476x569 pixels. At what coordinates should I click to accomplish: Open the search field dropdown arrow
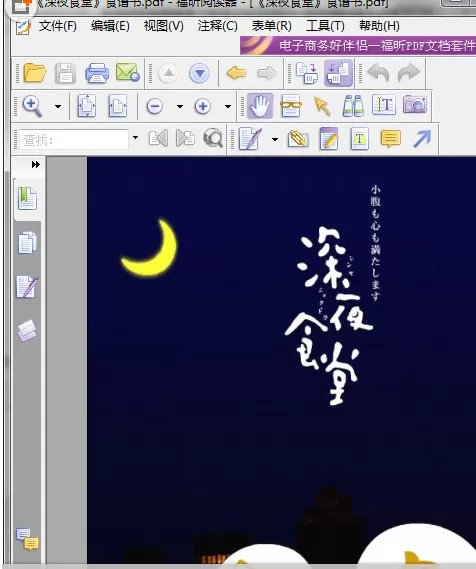(135, 138)
